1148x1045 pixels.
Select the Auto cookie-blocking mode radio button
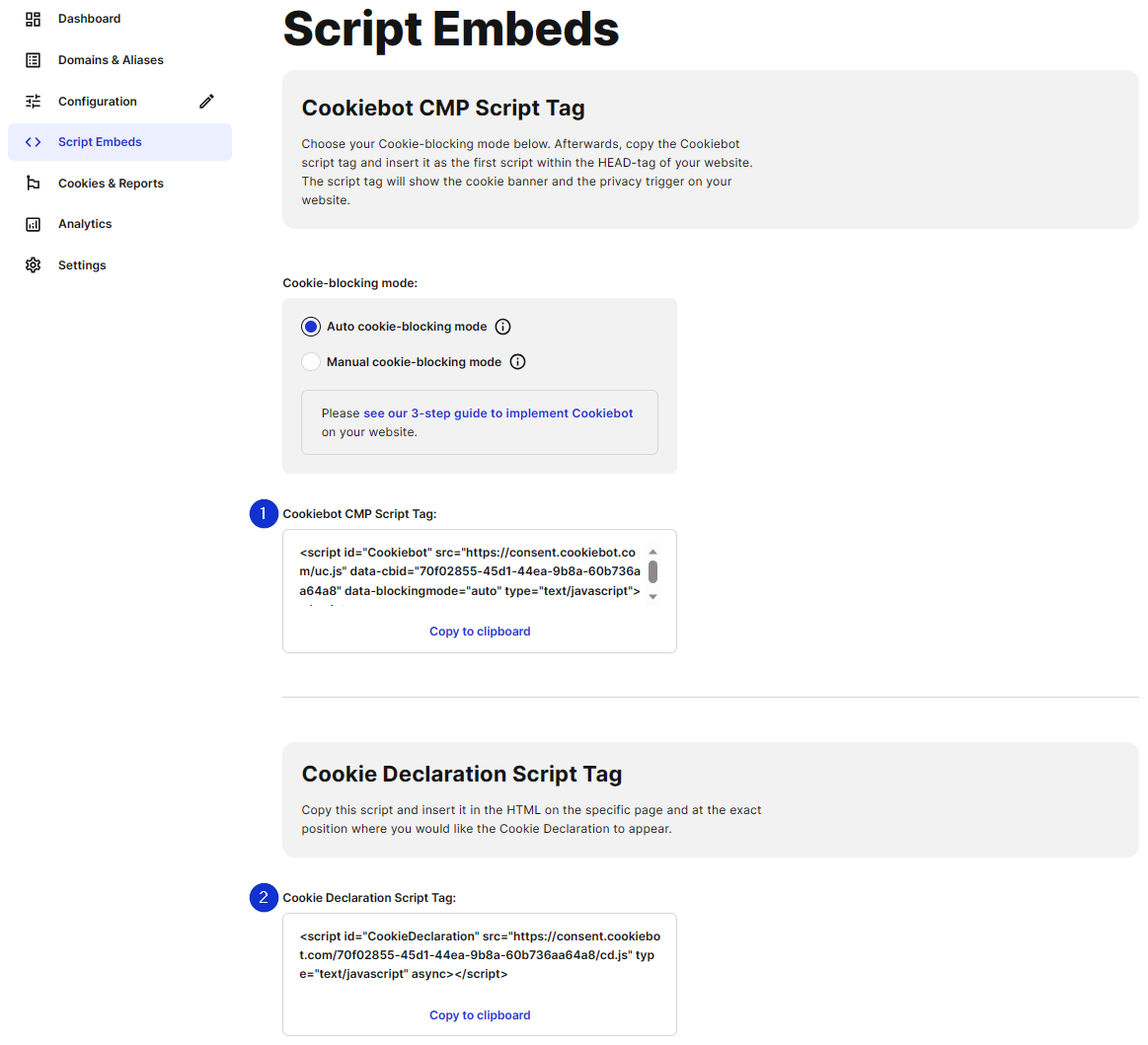point(311,326)
